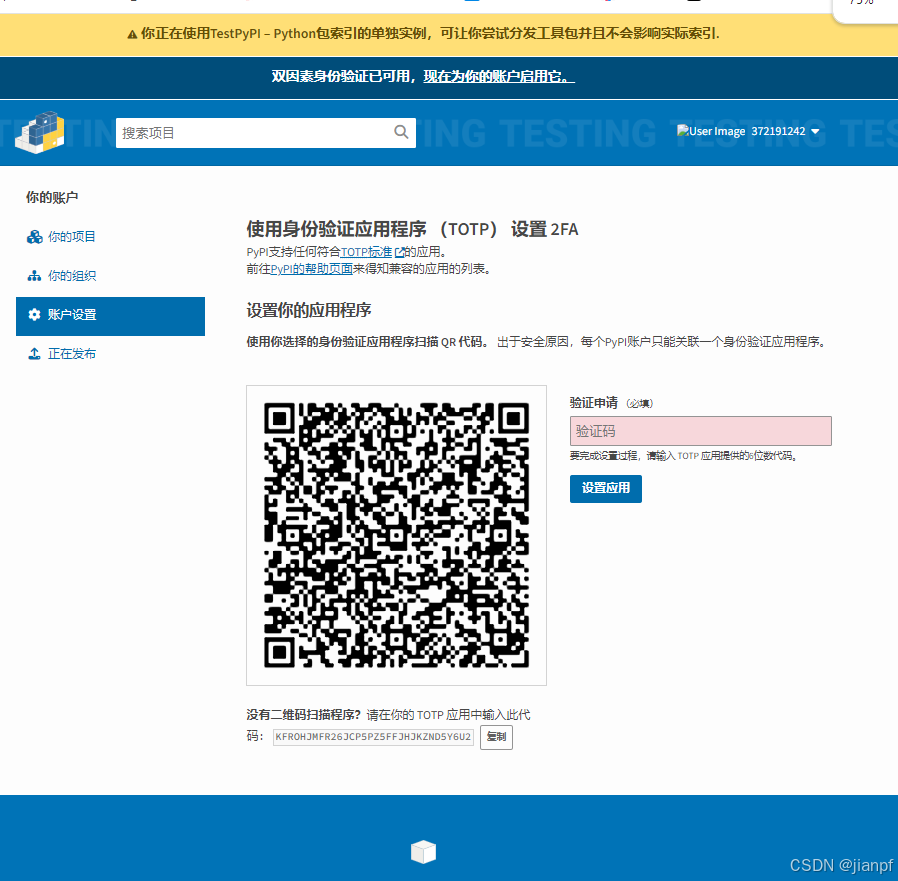Click the organization sitemap icon in the sidebar
The width and height of the screenshot is (898, 881).
[34, 276]
